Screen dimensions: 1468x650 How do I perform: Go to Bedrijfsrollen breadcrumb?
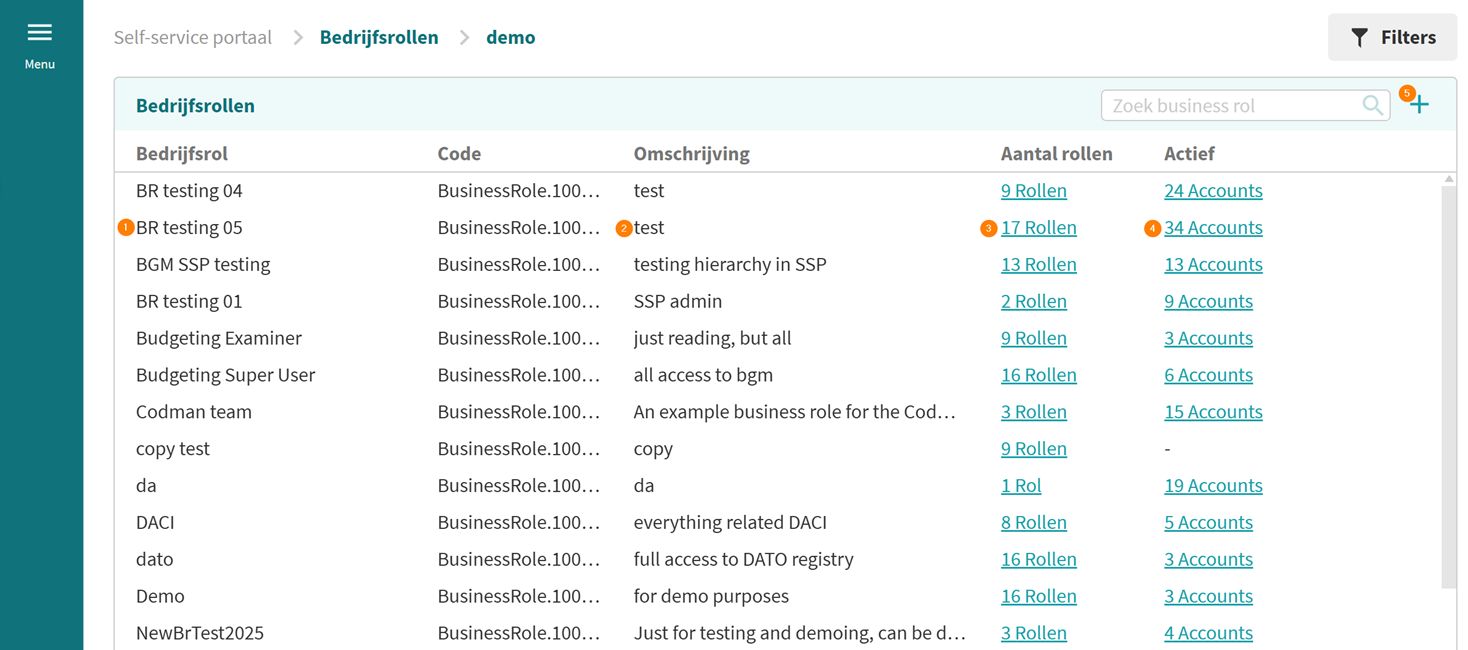tap(378, 38)
